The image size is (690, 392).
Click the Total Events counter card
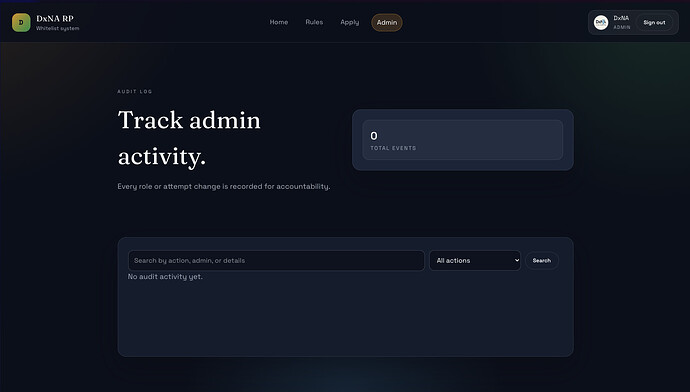point(462,140)
